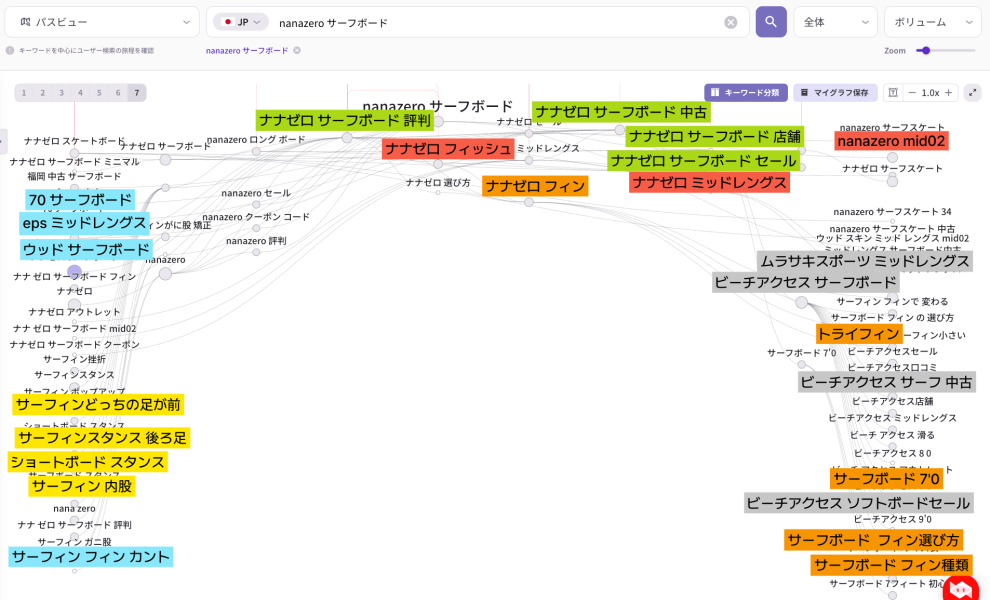This screenshot has width=990, height=600.
Task: Select depth step 7
Action: (x=136, y=93)
